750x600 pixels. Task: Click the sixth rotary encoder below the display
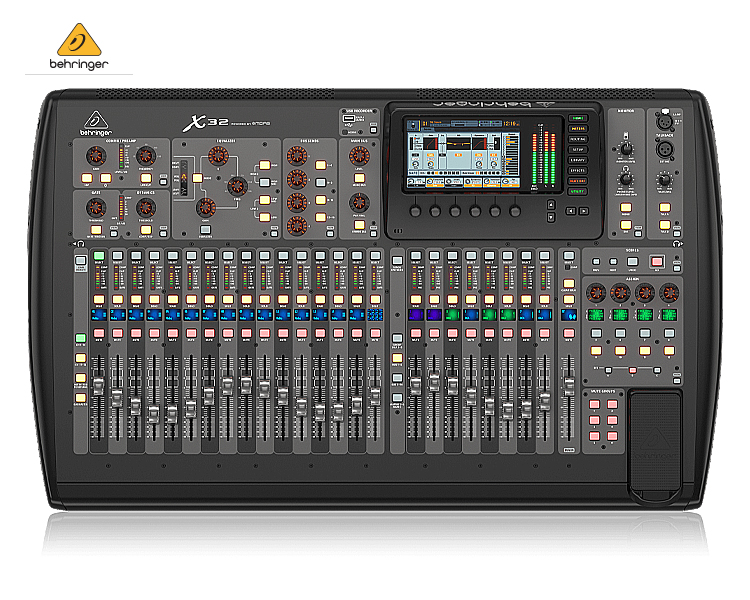(x=515, y=211)
